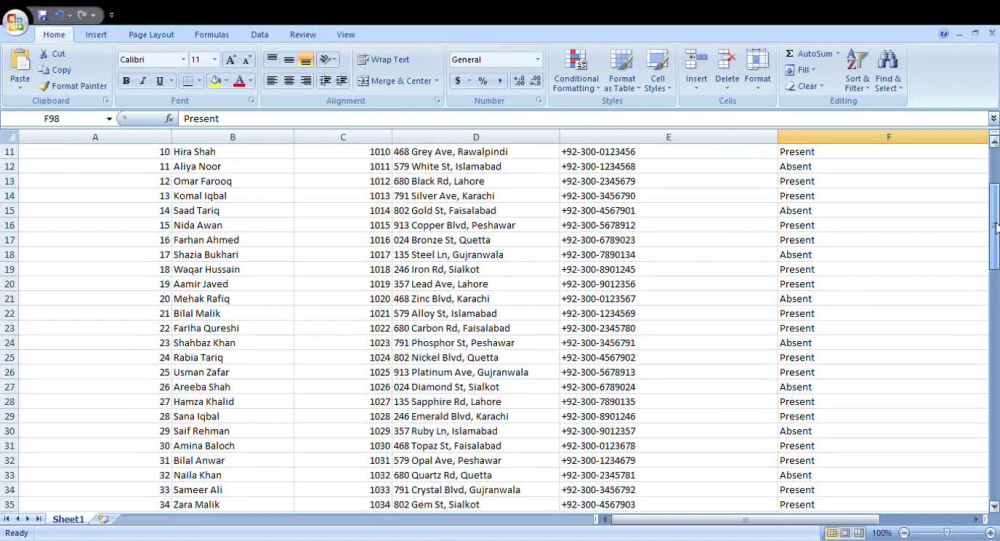Open the Data ribbon tab
The height and width of the screenshot is (541, 1000).
[260, 34]
